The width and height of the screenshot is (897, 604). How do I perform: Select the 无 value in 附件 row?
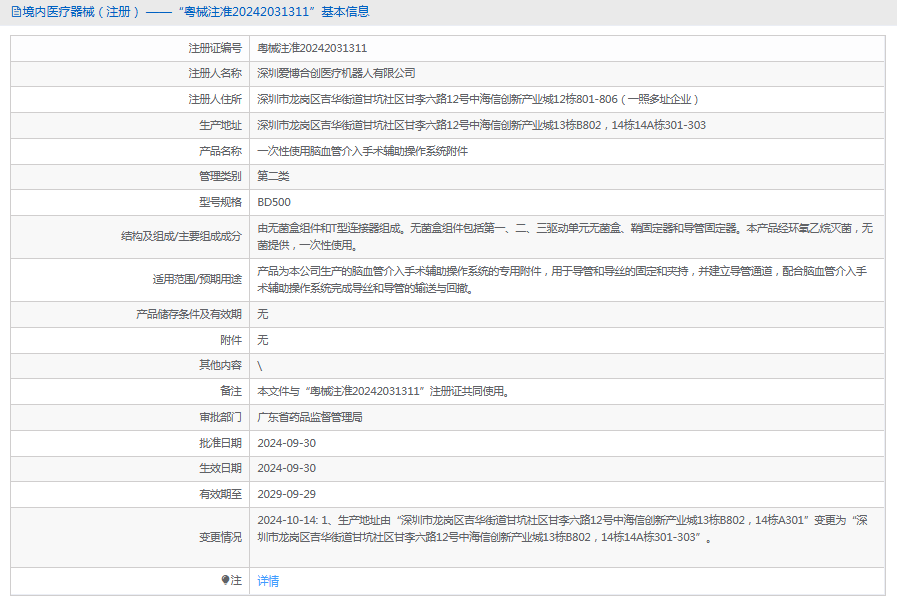click(263, 340)
